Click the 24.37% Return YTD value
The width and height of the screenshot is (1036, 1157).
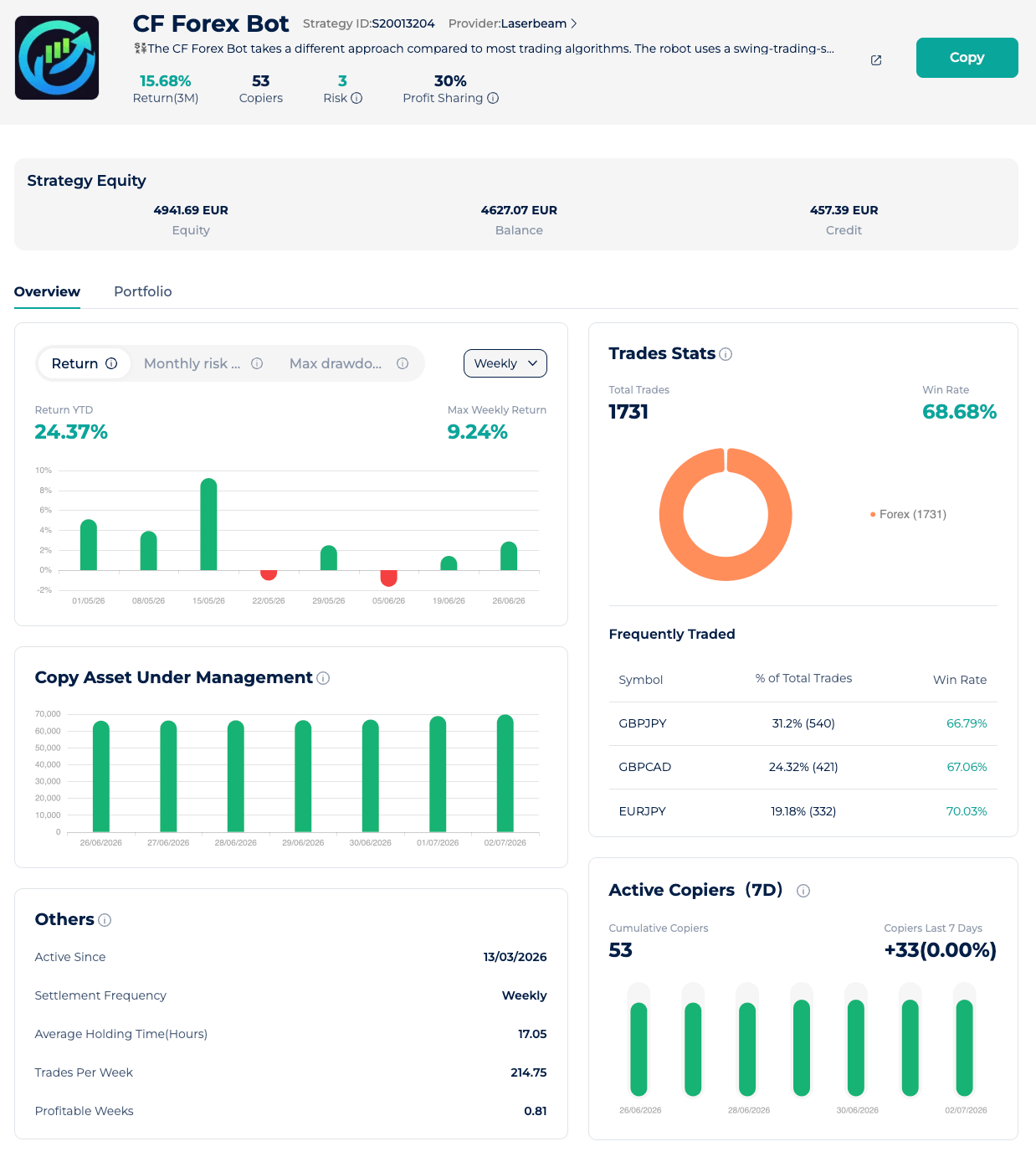71,432
